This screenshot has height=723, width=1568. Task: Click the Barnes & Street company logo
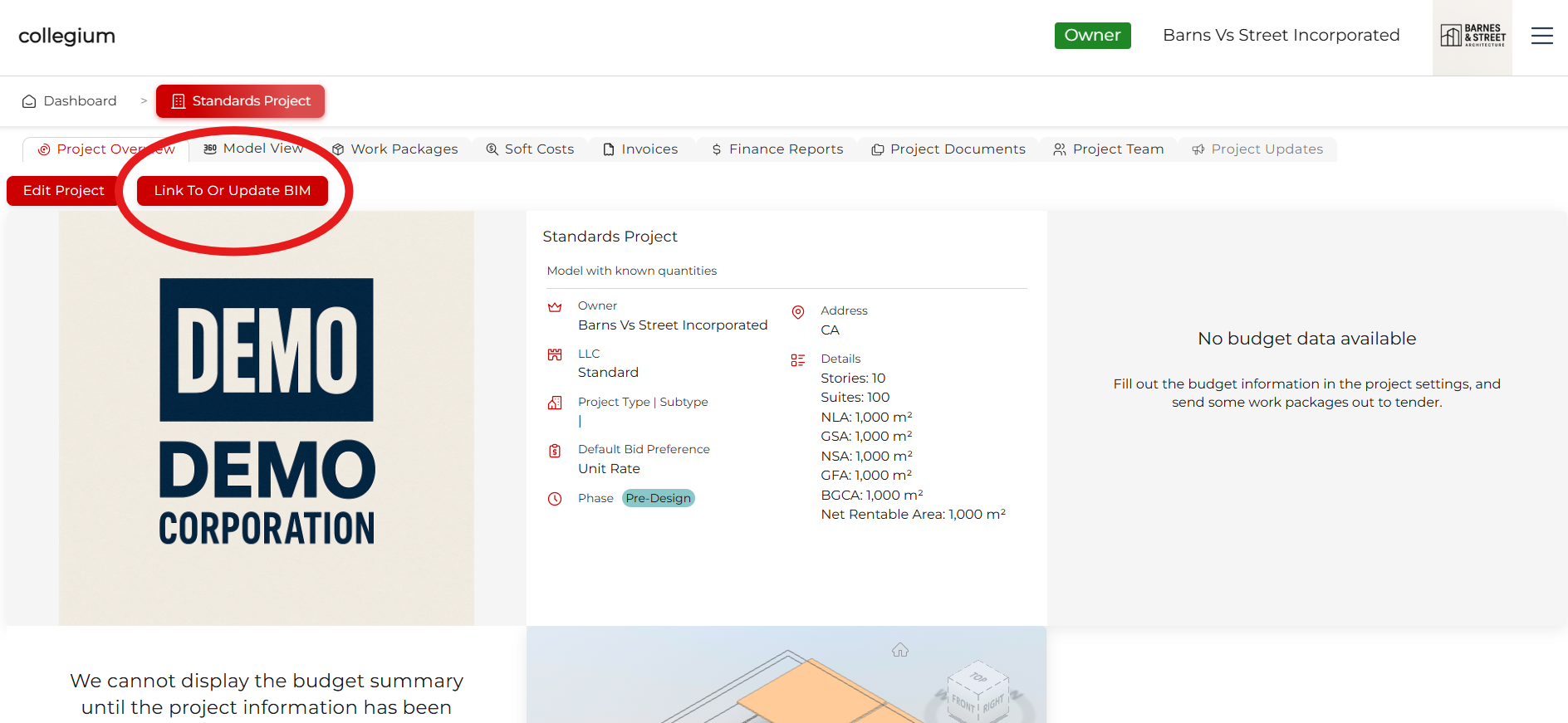(1472, 36)
